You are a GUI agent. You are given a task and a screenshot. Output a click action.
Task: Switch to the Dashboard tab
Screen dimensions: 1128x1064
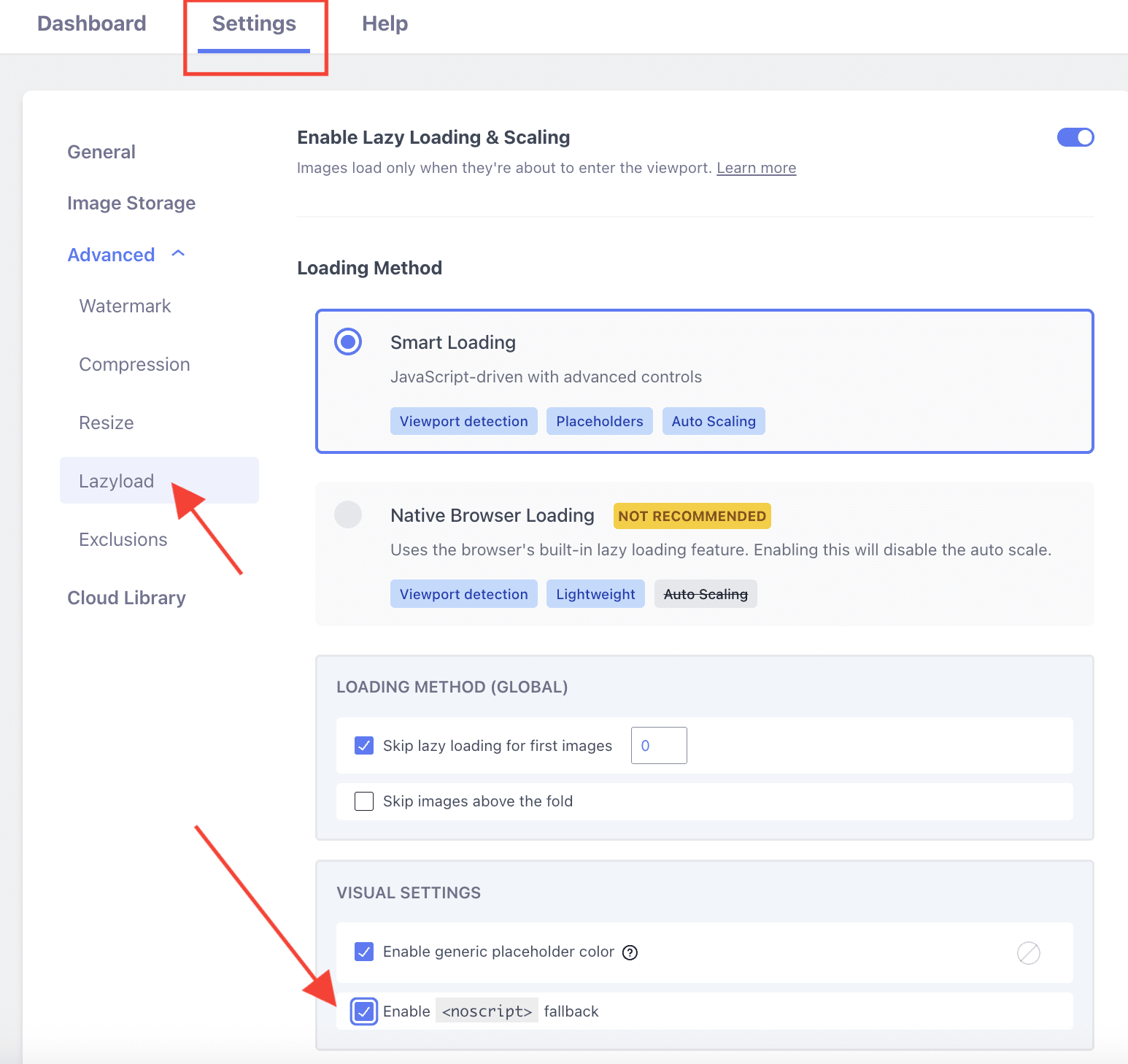pyautogui.click(x=92, y=24)
